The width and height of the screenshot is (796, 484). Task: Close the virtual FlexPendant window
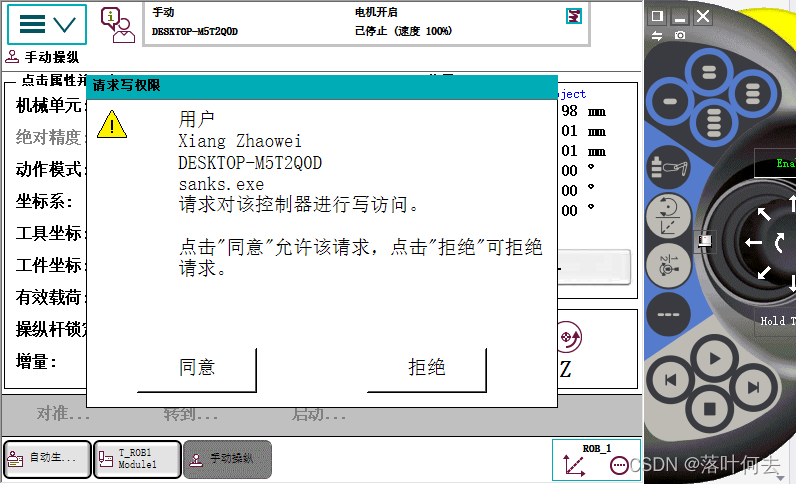coord(703,16)
